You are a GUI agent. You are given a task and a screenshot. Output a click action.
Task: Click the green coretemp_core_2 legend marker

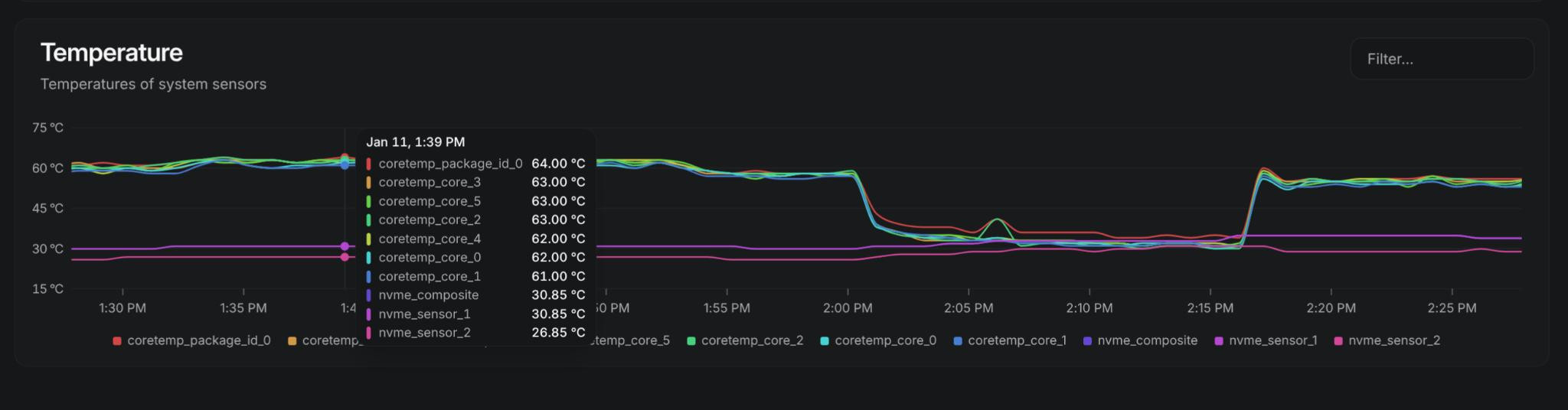click(x=691, y=341)
